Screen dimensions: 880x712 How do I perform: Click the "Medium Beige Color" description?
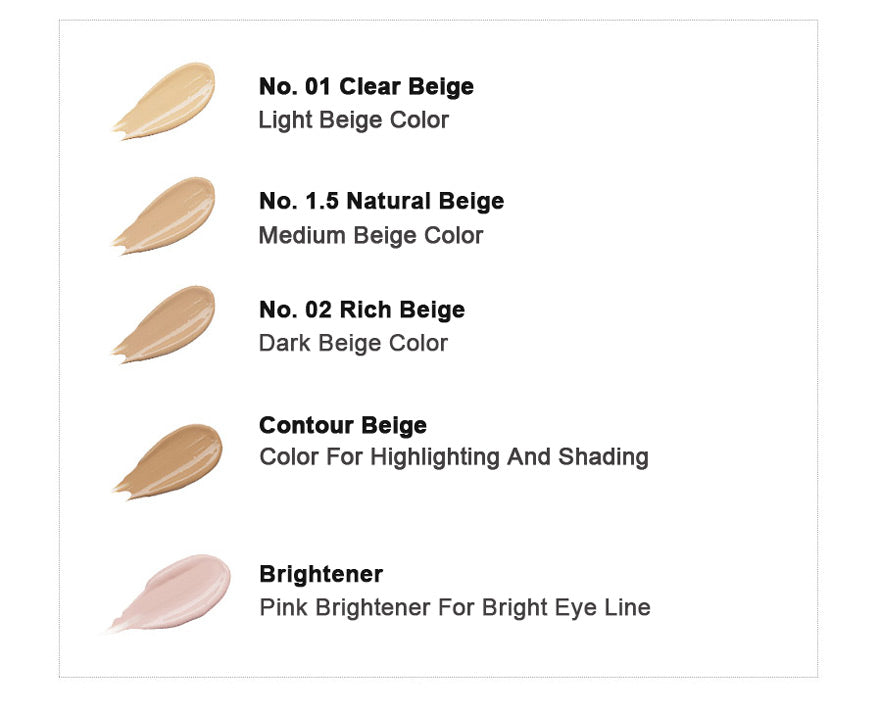tap(371, 235)
